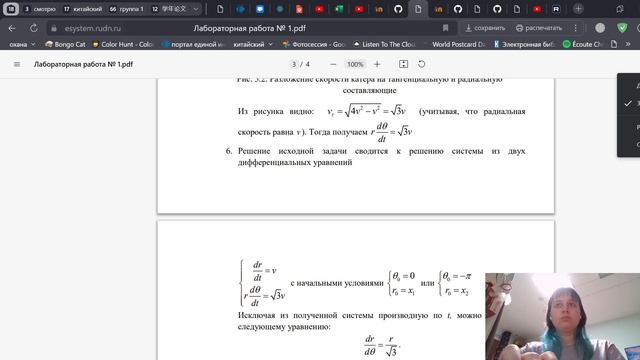Open the tab group 学年论文
The width and height of the screenshot is (640, 360).
pyautogui.click(x=169, y=9)
